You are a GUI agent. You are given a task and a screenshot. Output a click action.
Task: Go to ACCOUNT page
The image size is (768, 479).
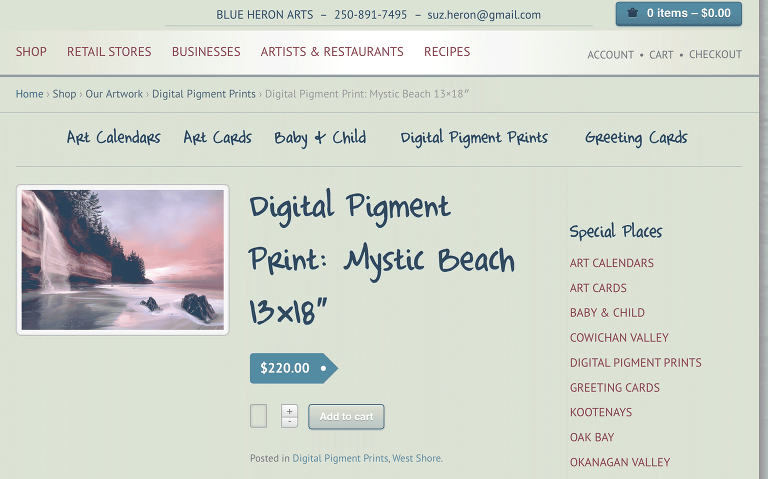coord(610,54)
